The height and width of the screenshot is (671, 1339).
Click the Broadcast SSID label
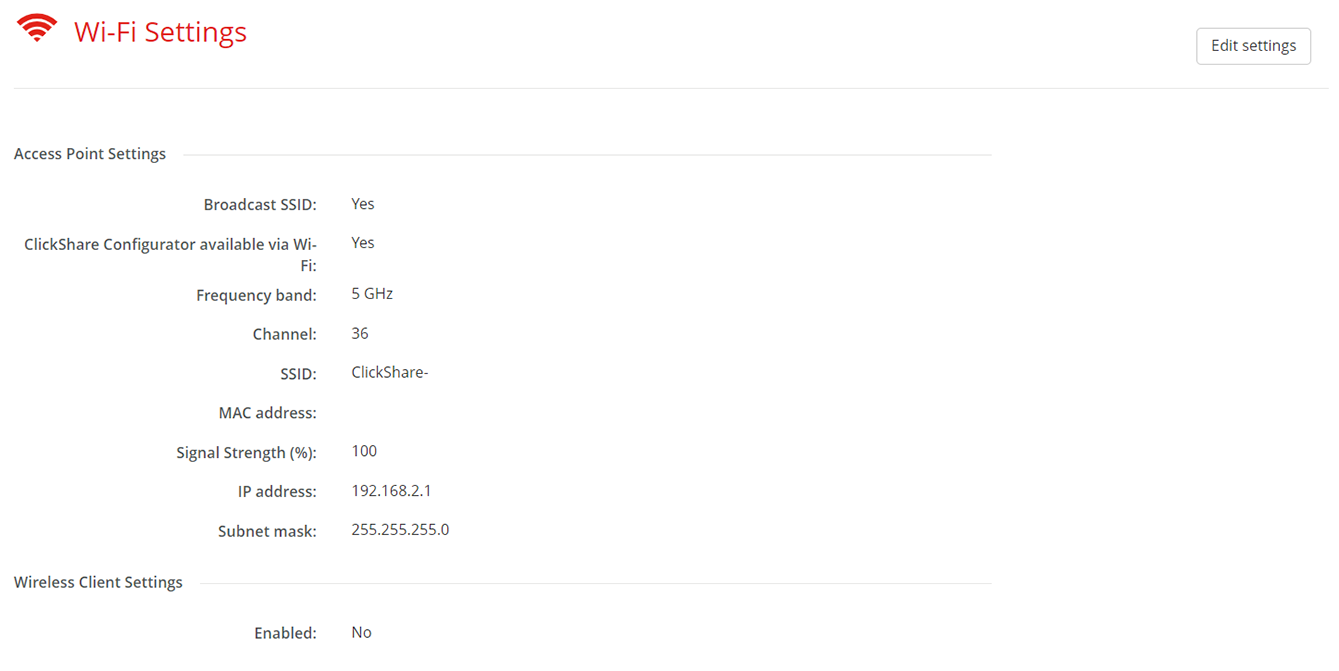pos(260,205)
